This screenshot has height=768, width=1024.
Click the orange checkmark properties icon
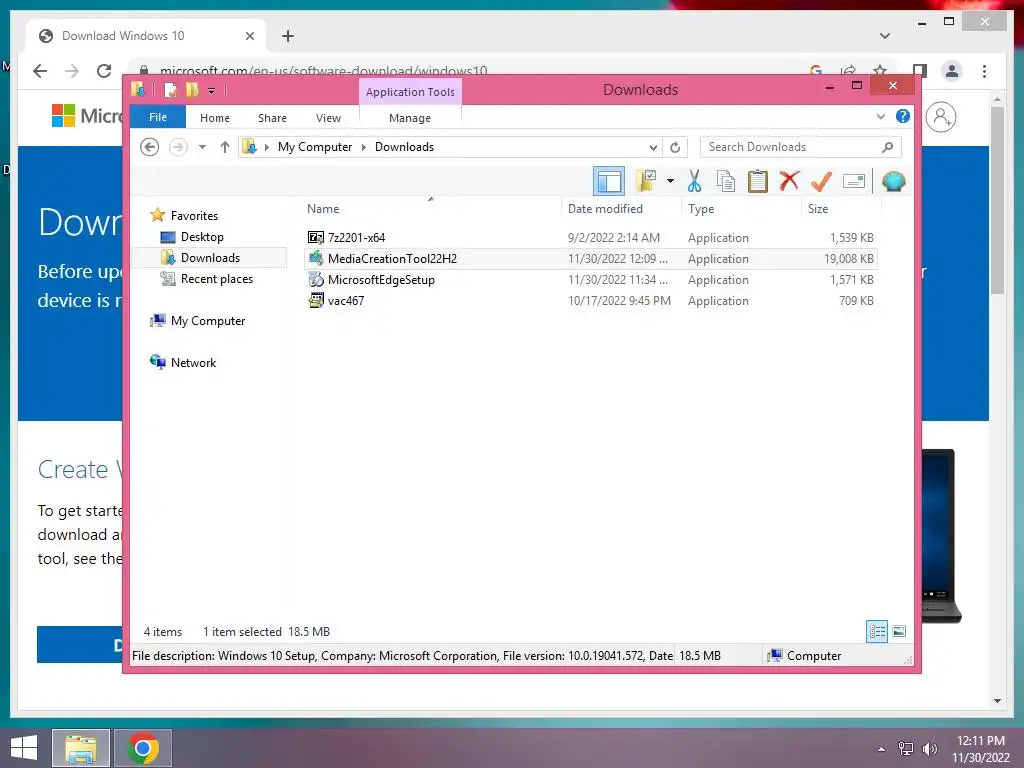point(821,182)
